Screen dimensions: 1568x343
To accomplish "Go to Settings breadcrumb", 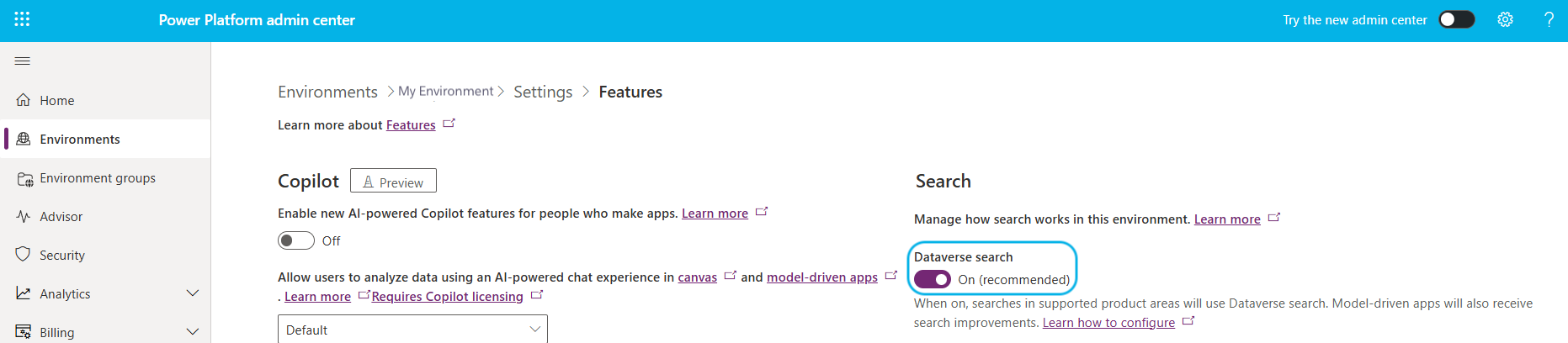I will (543, 92).
